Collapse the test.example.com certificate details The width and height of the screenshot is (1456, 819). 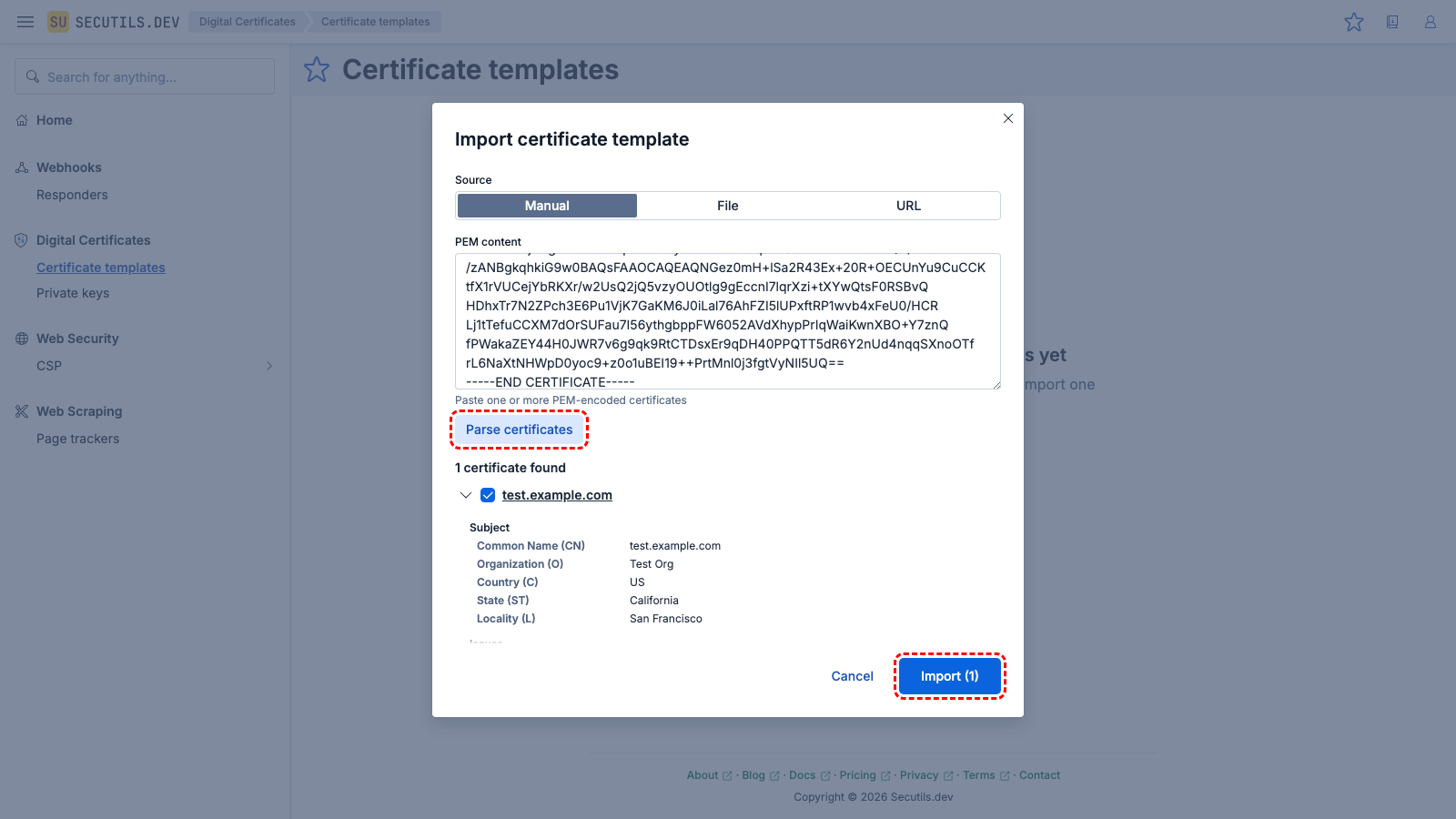[466, 495]
